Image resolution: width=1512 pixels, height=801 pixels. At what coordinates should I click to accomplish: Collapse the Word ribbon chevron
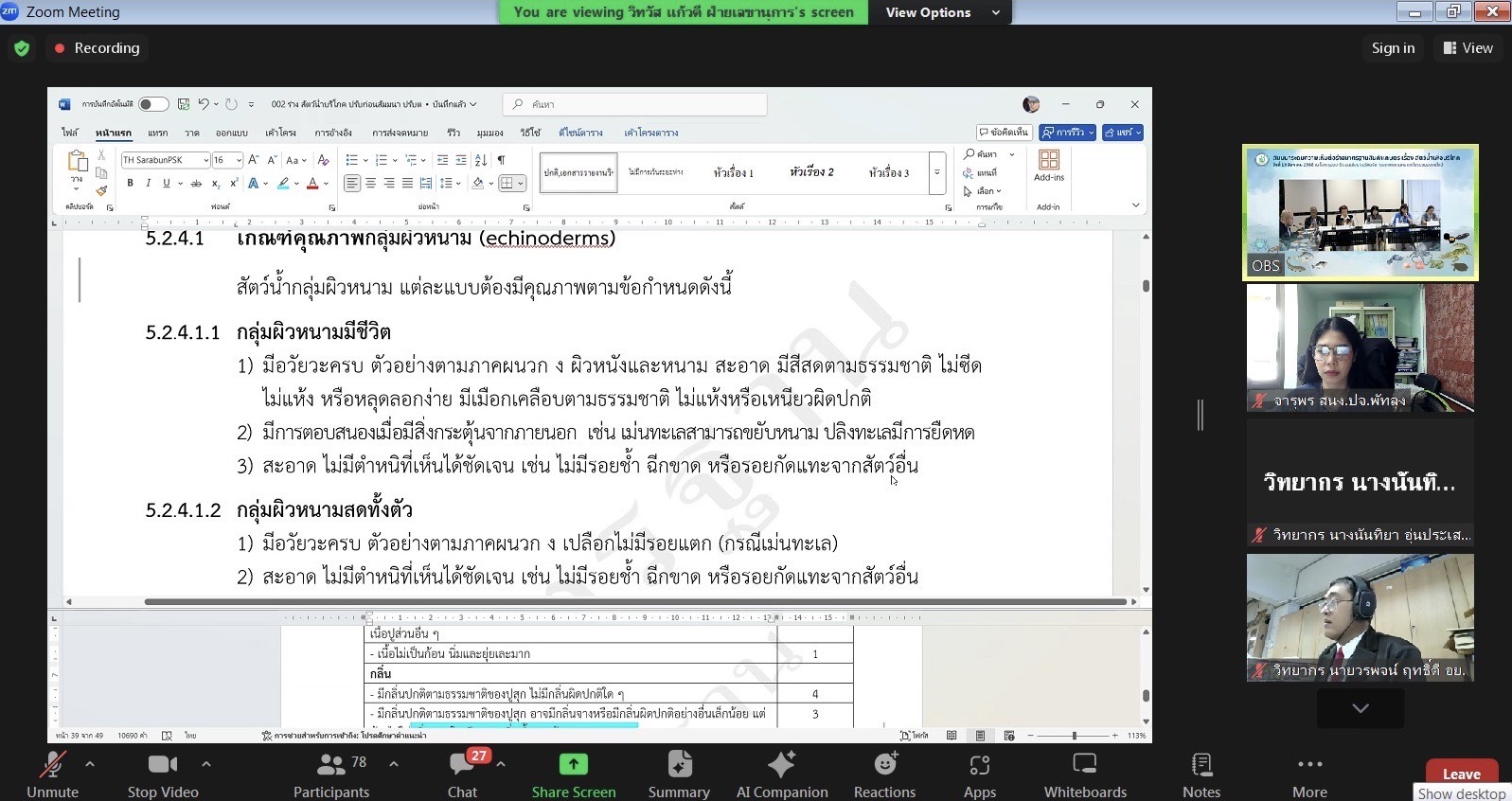pos(1136,205)
